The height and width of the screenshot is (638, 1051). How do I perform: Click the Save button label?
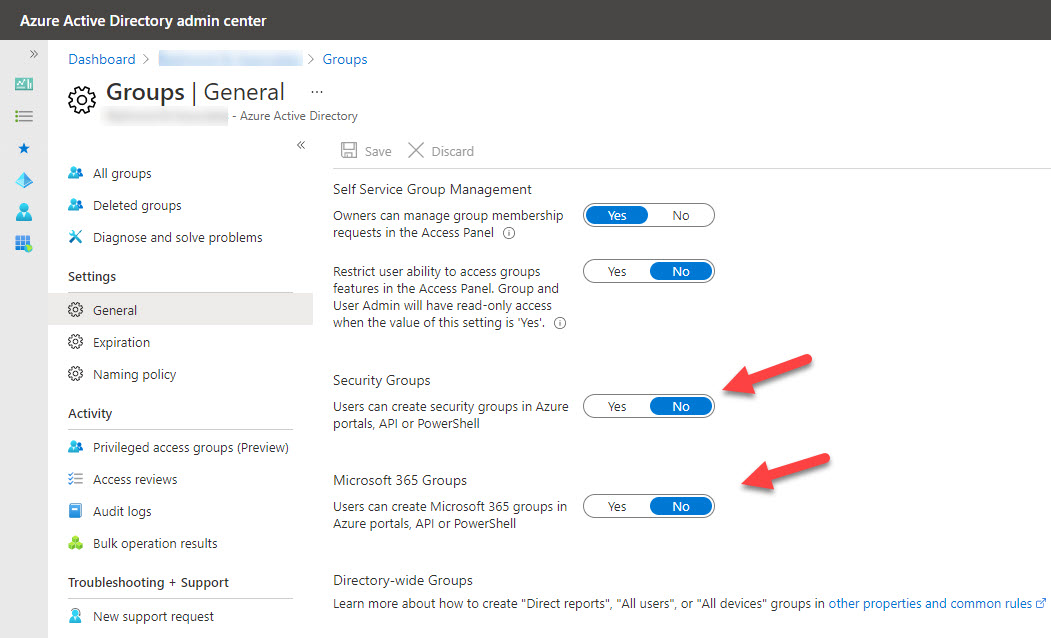378,151
